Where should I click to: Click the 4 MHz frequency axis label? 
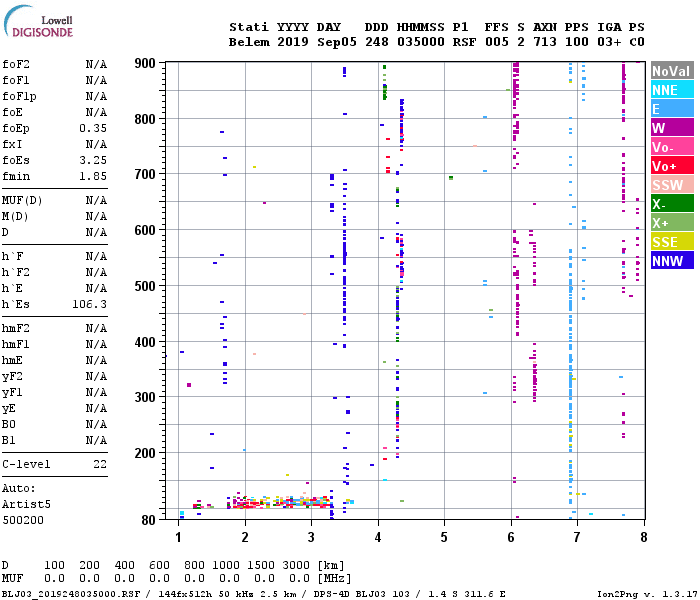[378, 537]
